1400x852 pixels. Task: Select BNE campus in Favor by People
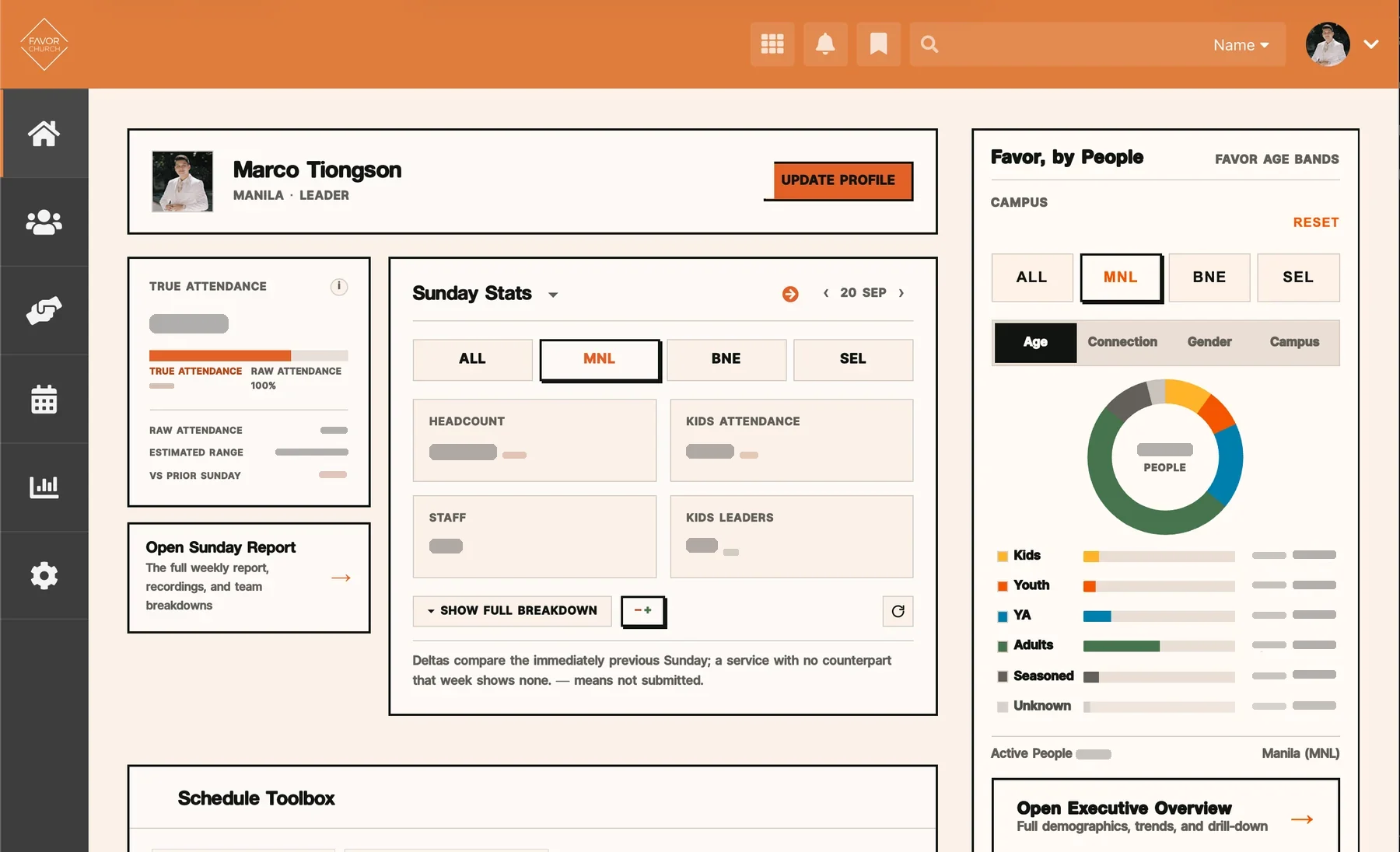point(1209,278)
